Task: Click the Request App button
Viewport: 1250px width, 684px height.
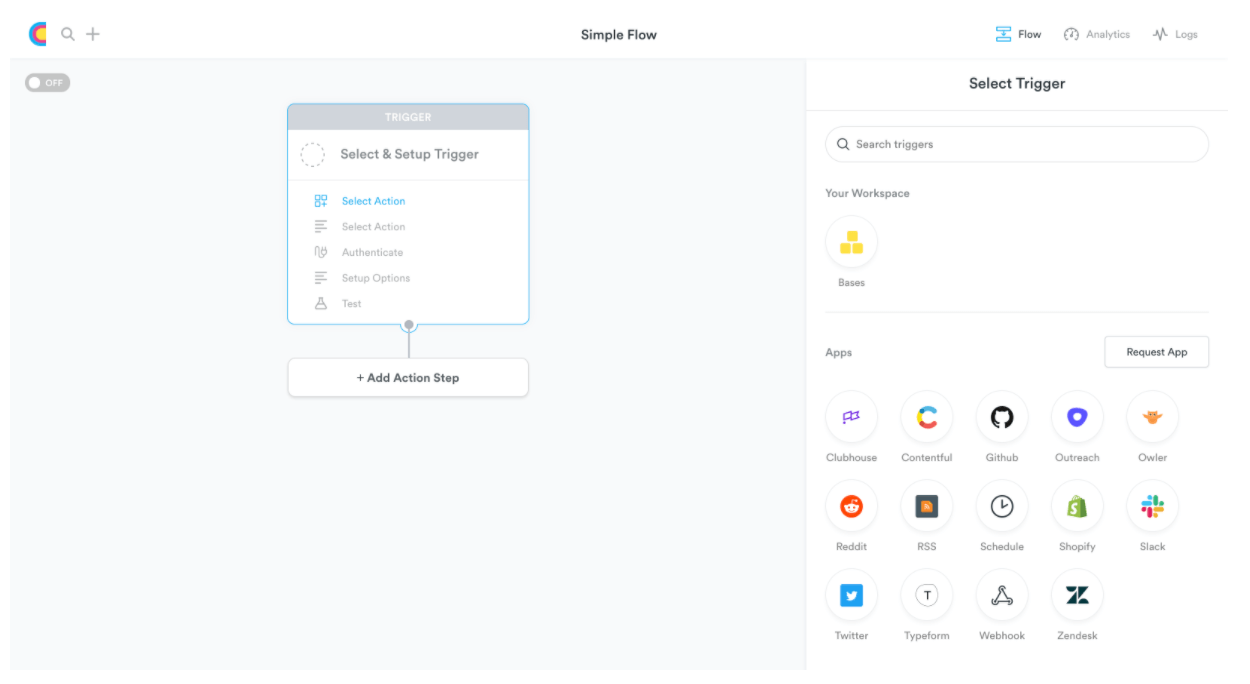Action: [x=1156, y=351]
